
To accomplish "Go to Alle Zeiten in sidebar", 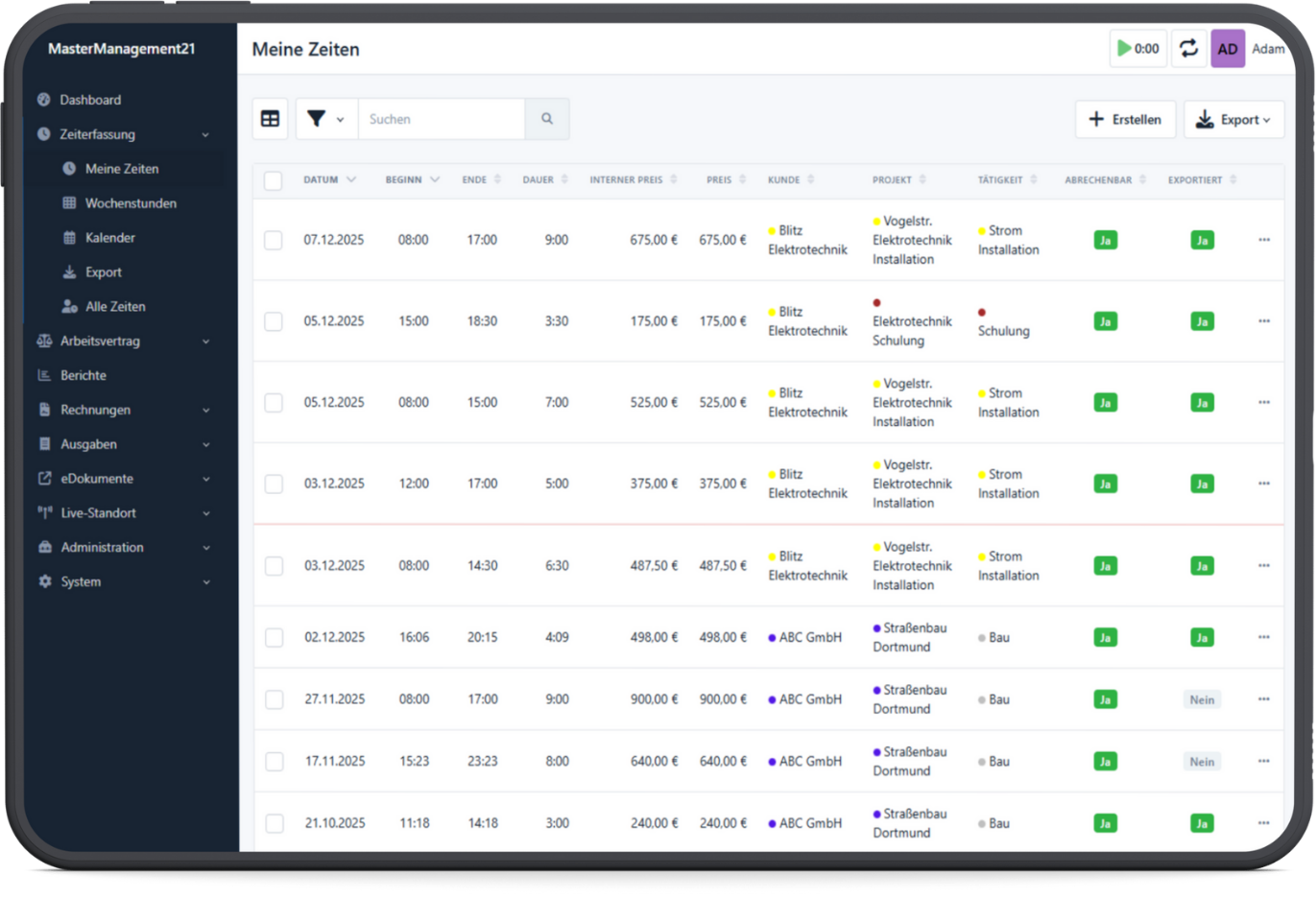I will click(x=115, y=307).
